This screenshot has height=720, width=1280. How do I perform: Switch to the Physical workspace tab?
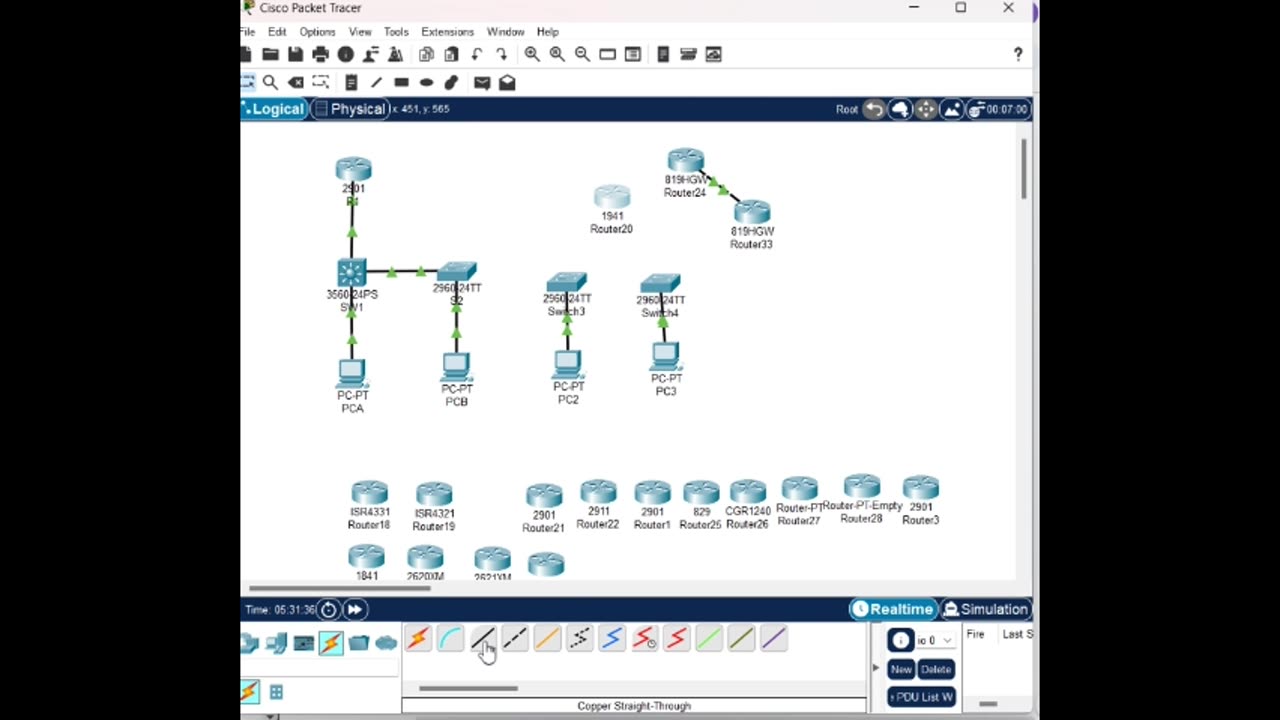click(349, 109)
